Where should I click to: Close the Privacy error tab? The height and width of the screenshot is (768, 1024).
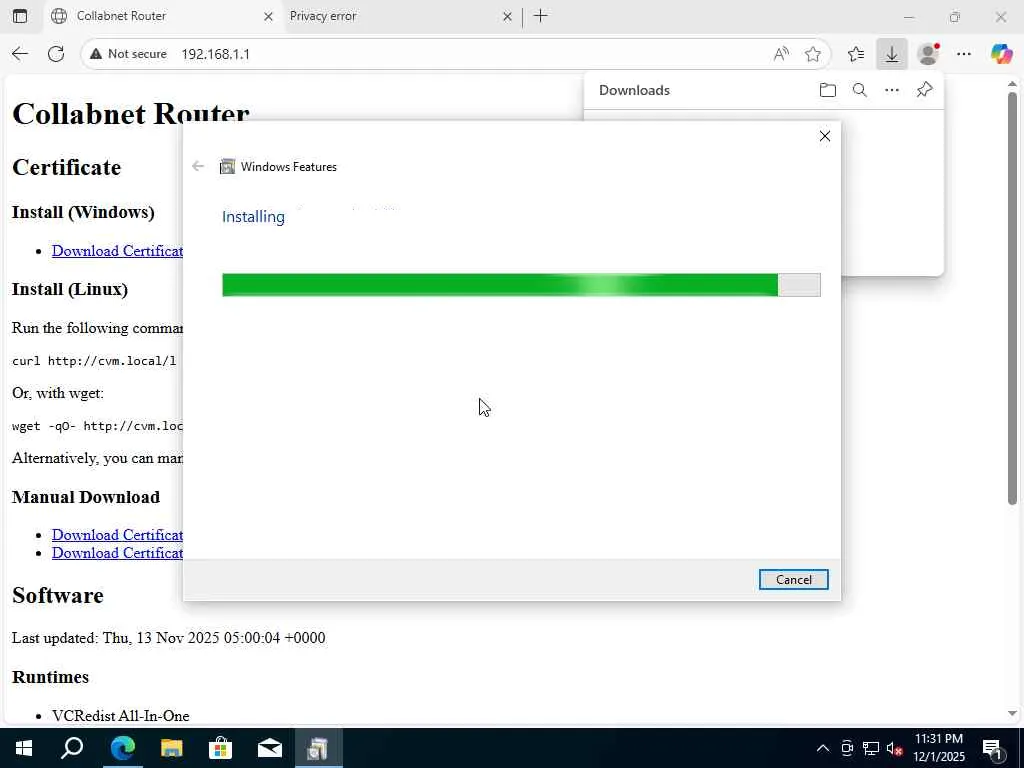tap(507, 16)
